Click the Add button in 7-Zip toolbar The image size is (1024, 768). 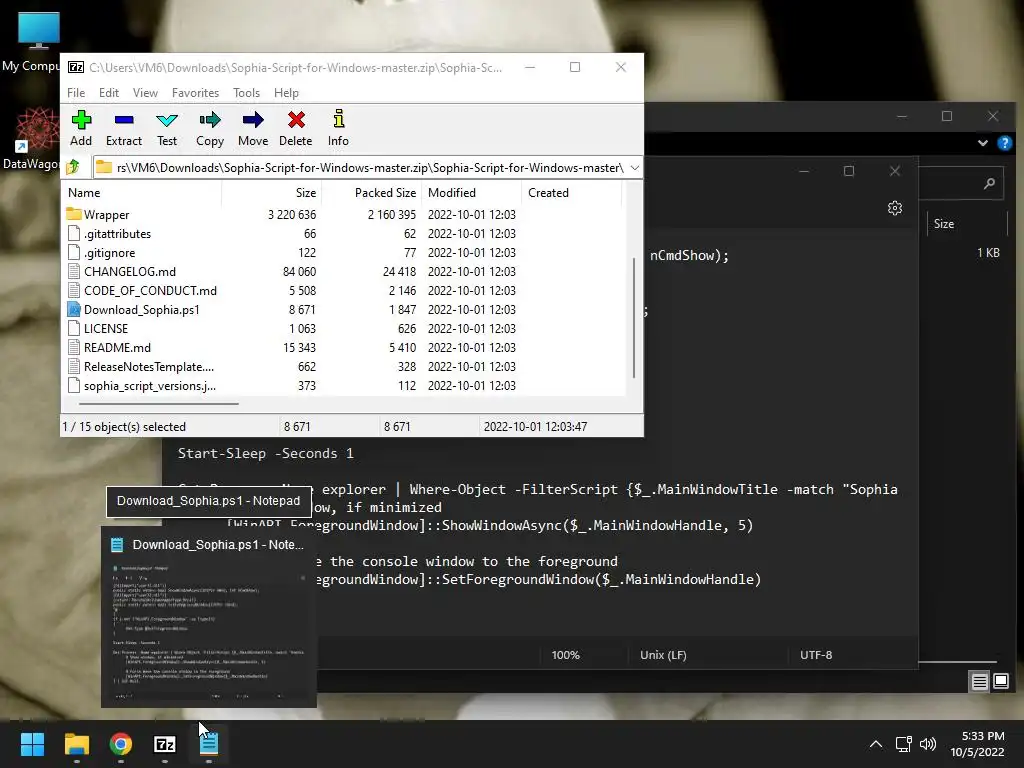(81, 128)
